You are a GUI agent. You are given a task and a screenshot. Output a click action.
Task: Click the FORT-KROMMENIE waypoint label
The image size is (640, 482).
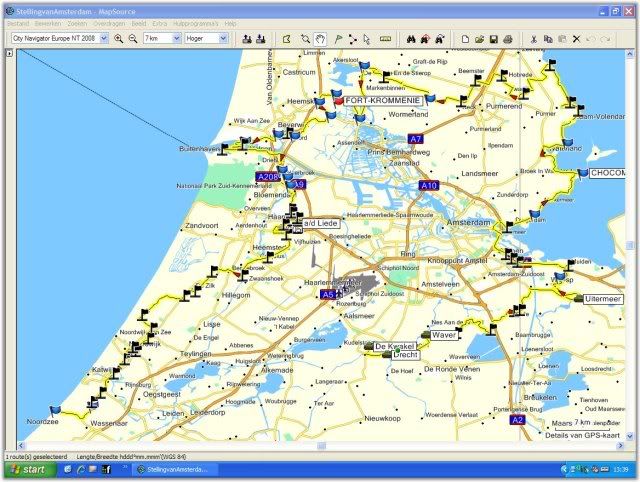coord(382,100)
